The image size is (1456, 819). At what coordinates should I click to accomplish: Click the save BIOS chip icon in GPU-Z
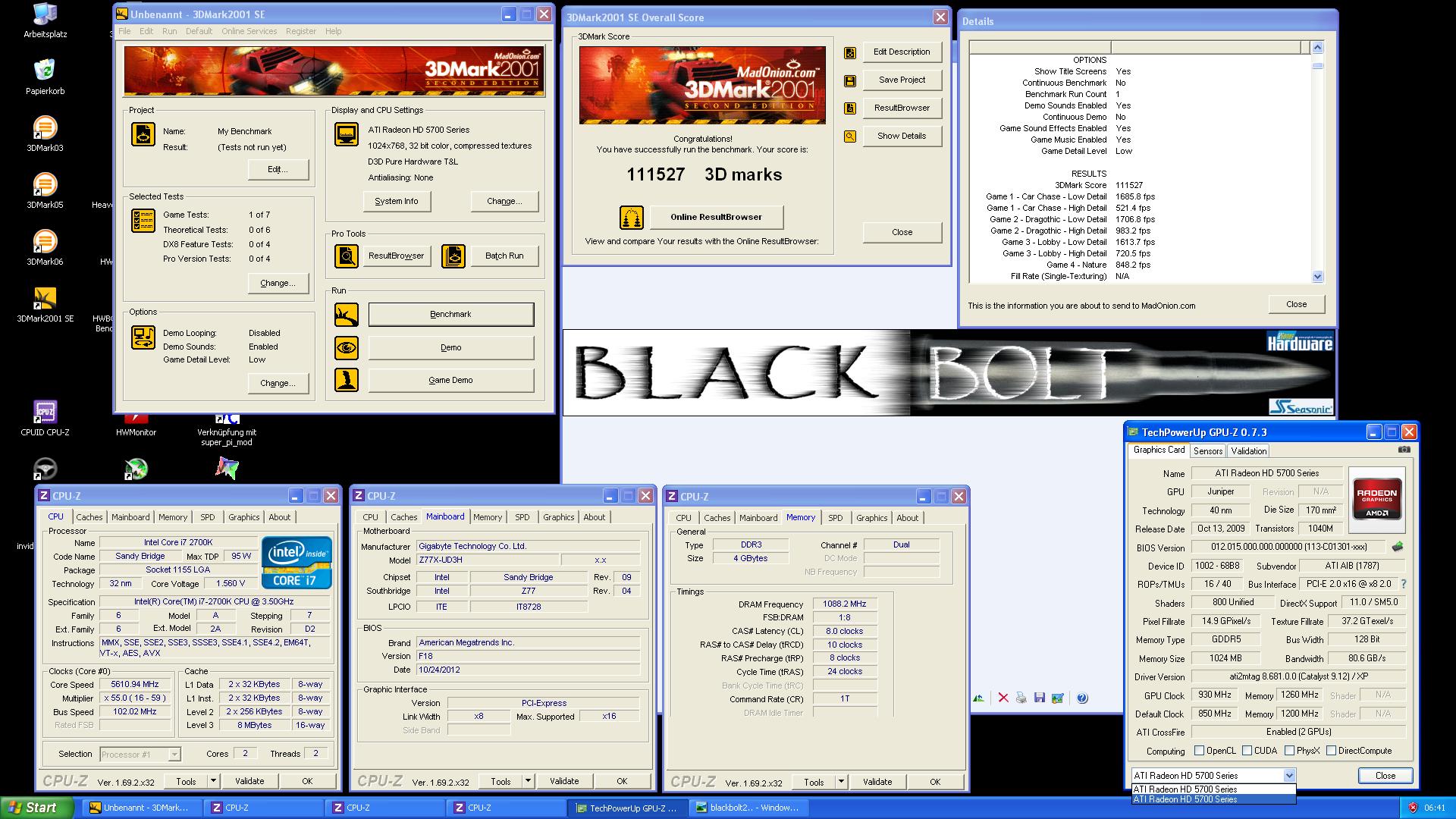[1398, 547]
